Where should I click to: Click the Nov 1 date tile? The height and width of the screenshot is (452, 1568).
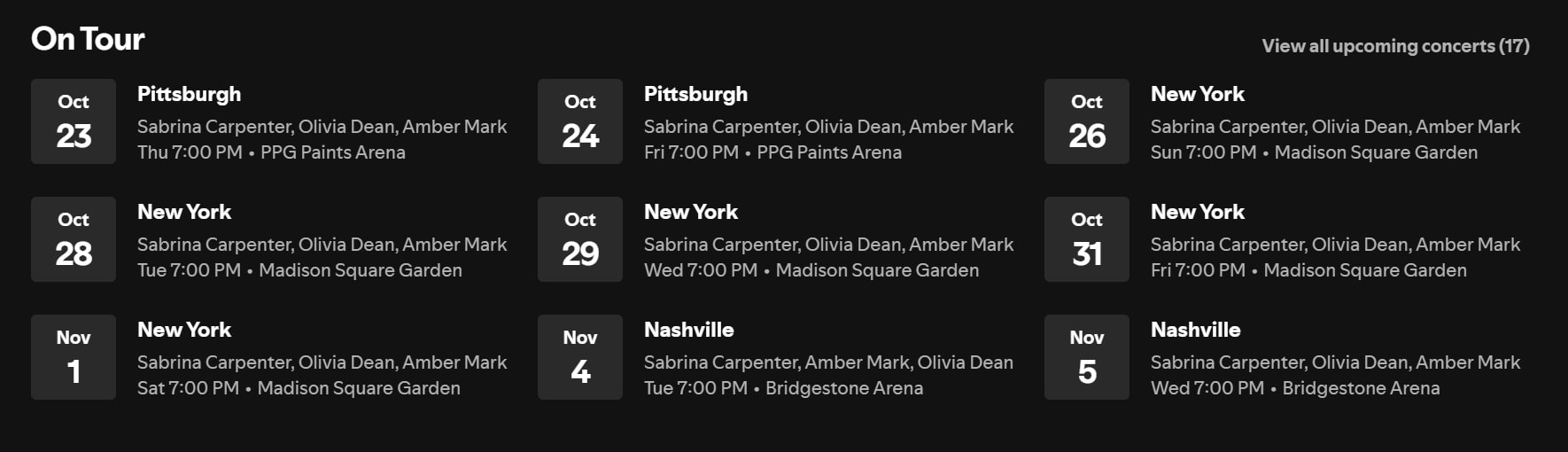(x=74, y=357)
